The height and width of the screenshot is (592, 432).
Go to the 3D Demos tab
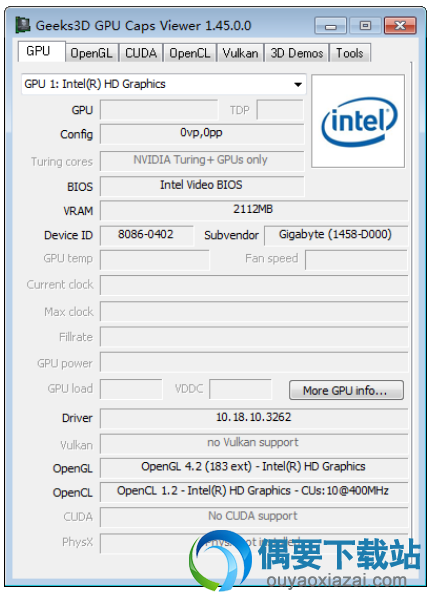tap(297, 53)
